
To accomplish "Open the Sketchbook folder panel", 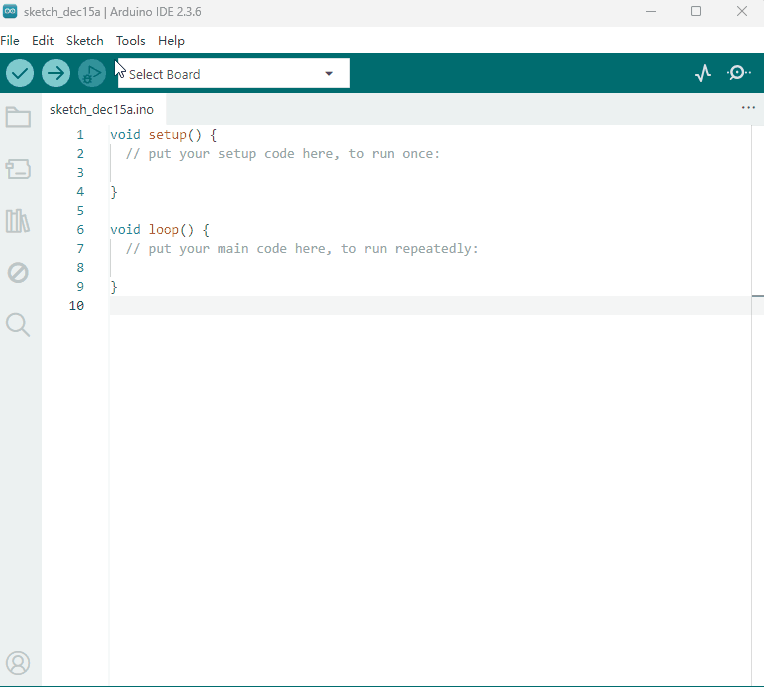I will 19,117.
